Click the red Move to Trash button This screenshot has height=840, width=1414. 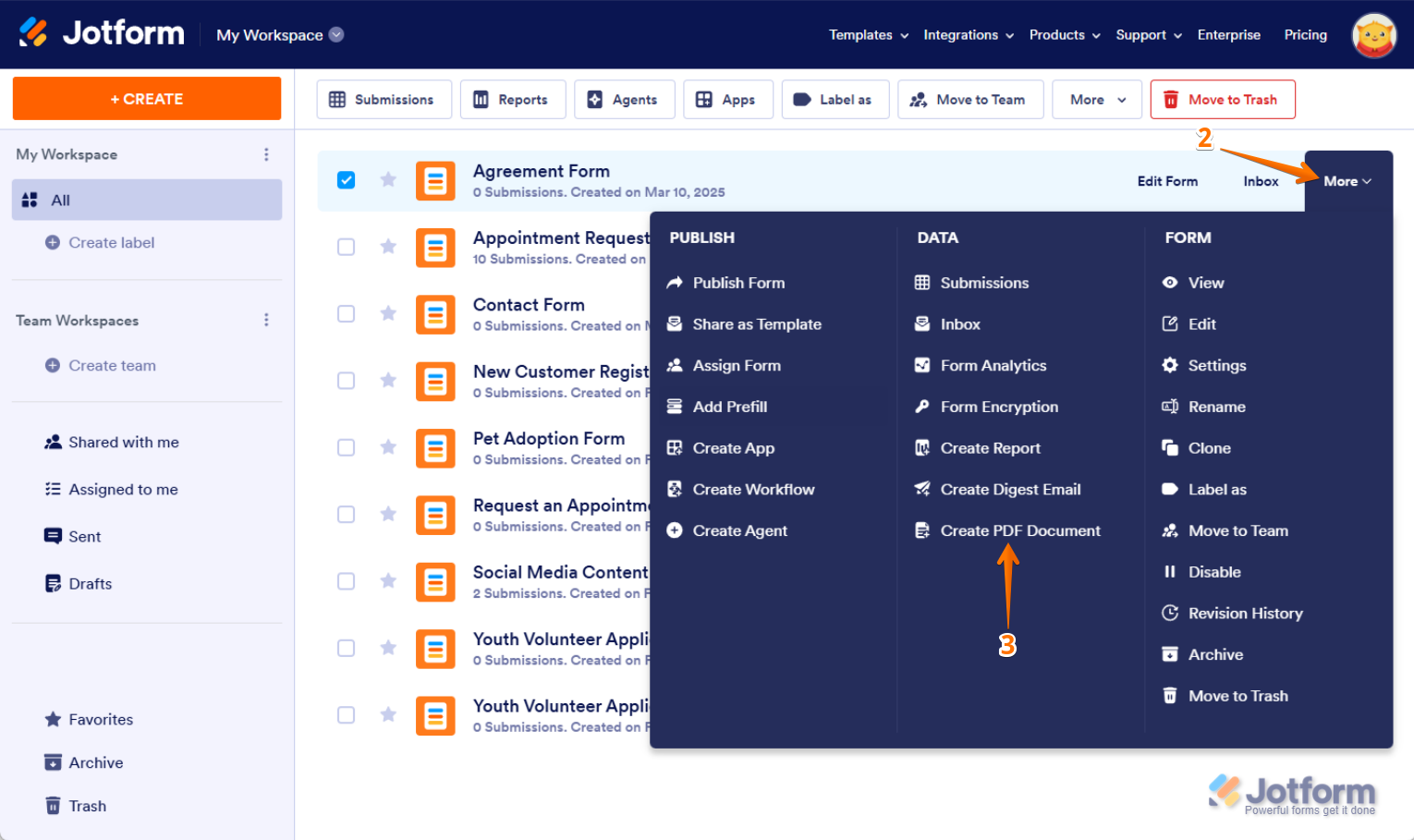[1222, 100]
